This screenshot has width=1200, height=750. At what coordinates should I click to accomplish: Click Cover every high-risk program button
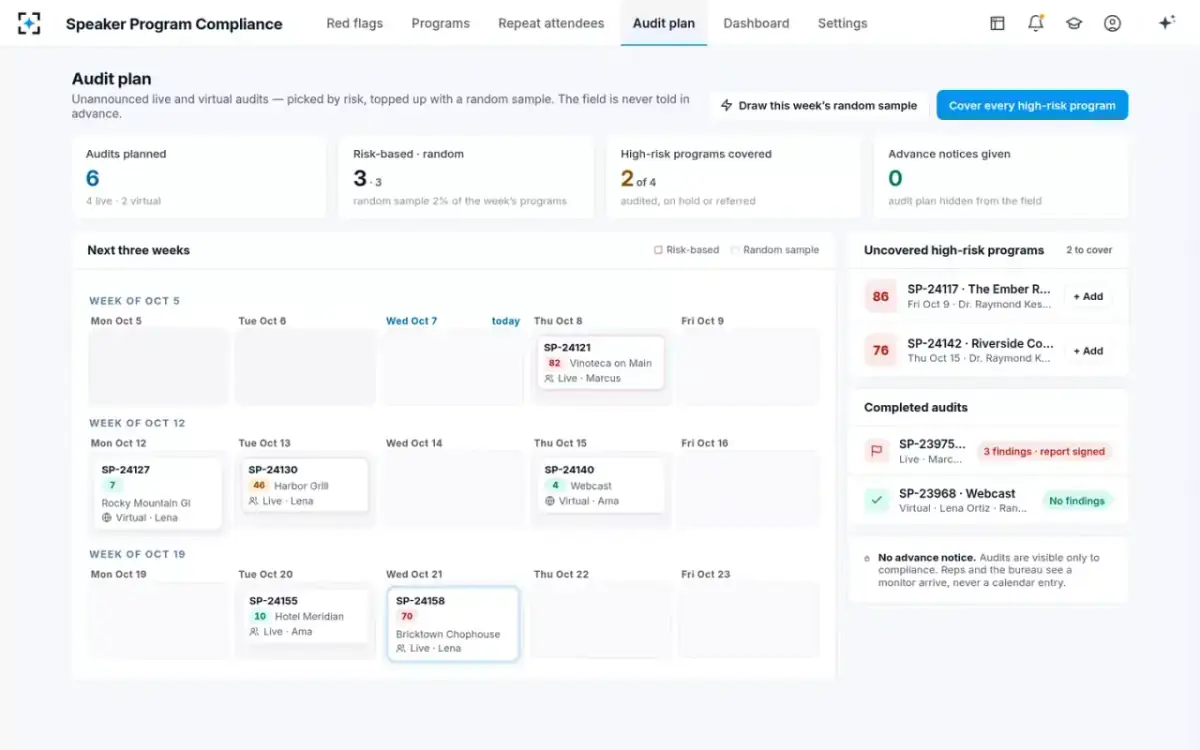pyautogui.click(x=1032, y=105)
